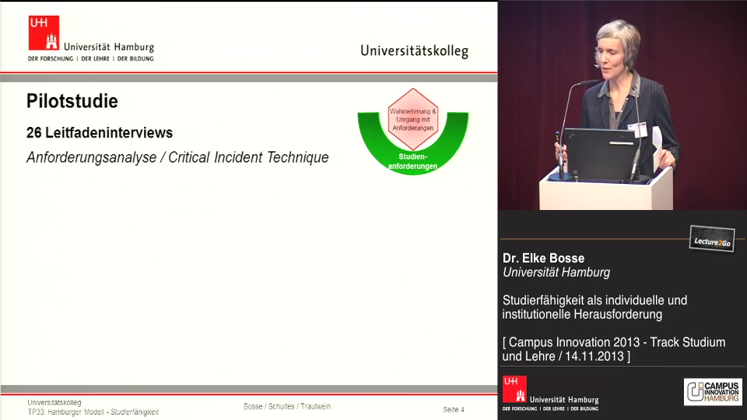Screen dimensions: 747x420
Task: Click the Campus Innovation Hamburg logo
Action: [x=713, y=391]
